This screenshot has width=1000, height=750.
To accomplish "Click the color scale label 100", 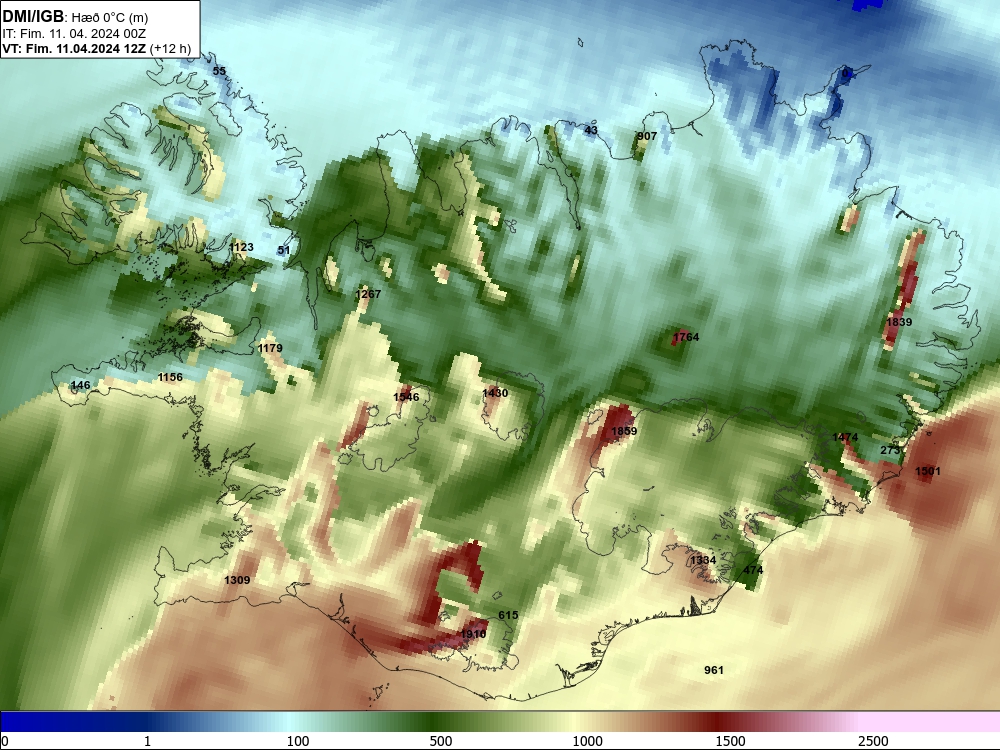I will coord(298,741).
